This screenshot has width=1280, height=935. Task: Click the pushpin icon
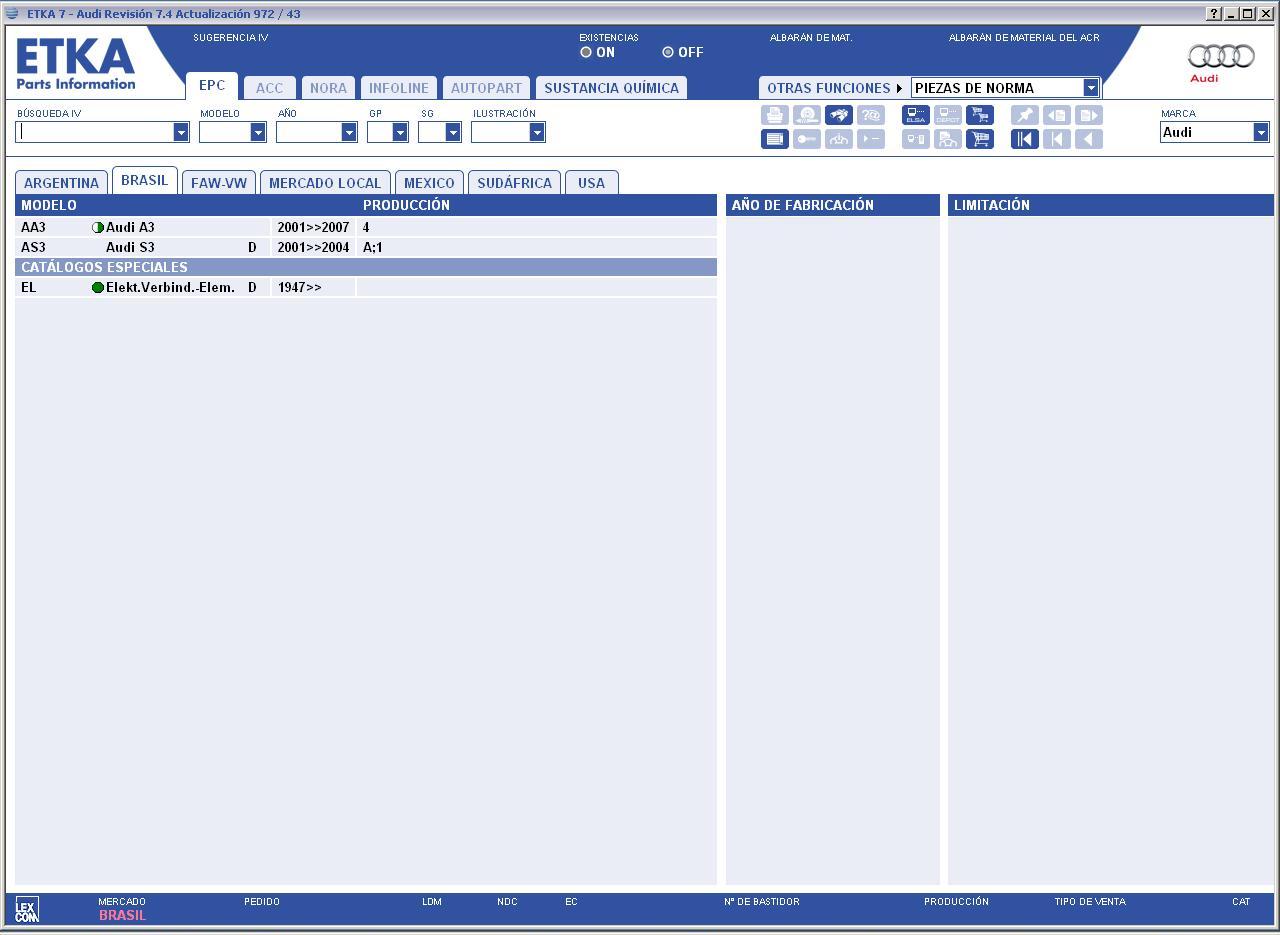pos(1025,116)
